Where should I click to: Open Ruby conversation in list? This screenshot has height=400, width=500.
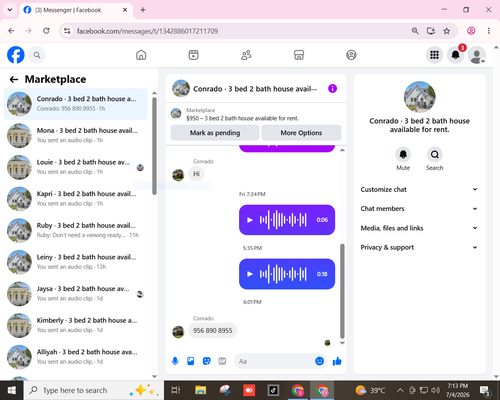75,230
